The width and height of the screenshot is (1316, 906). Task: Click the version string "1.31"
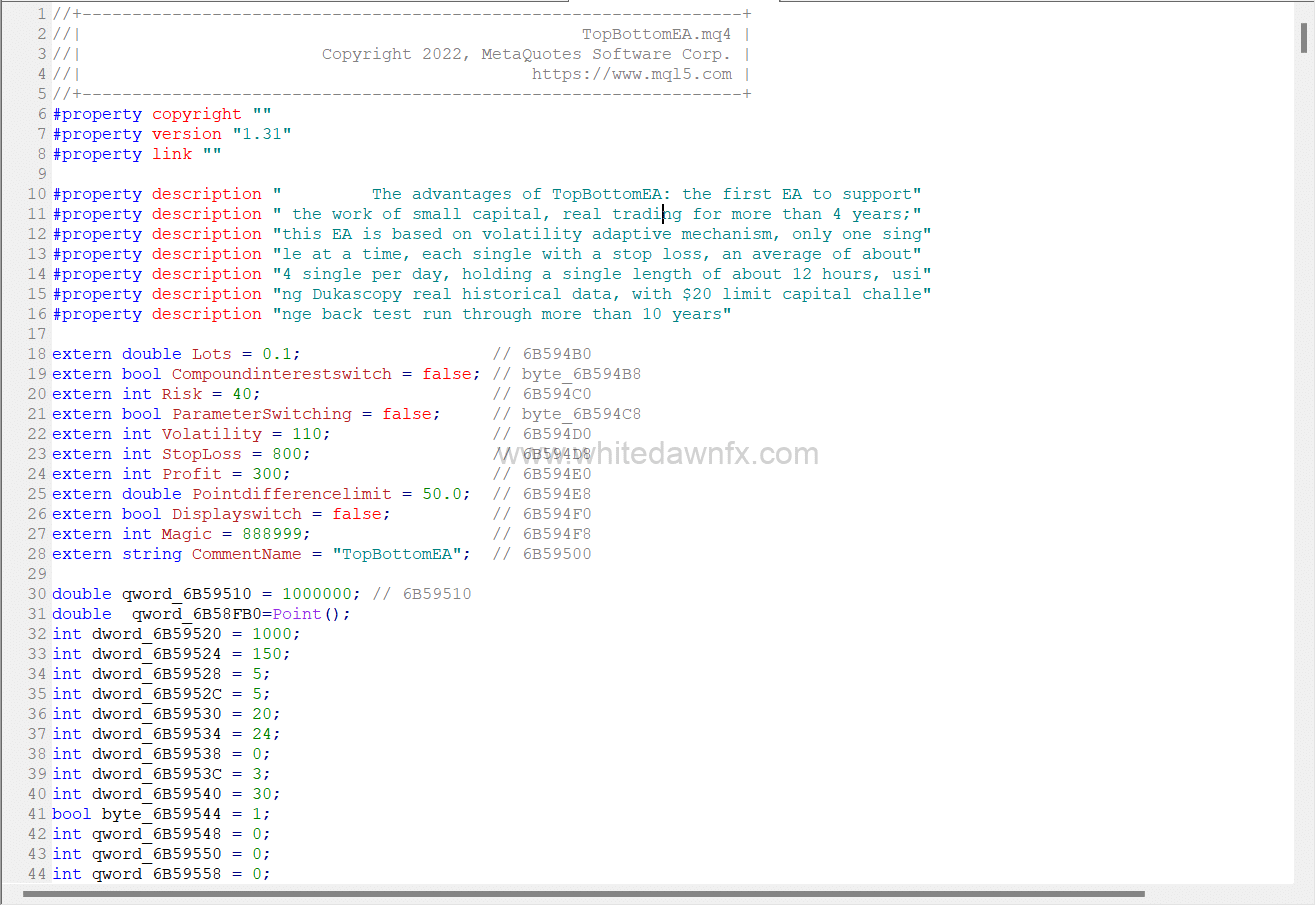261,134
